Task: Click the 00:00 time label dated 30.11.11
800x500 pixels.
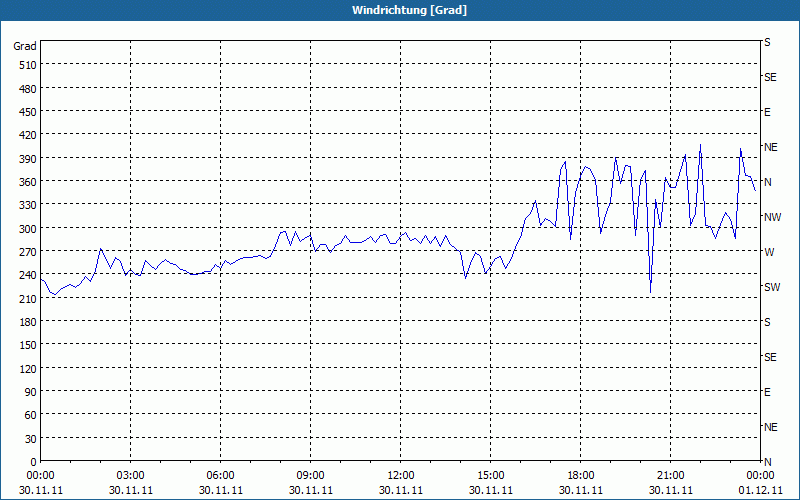Action: tap(41, 476)
